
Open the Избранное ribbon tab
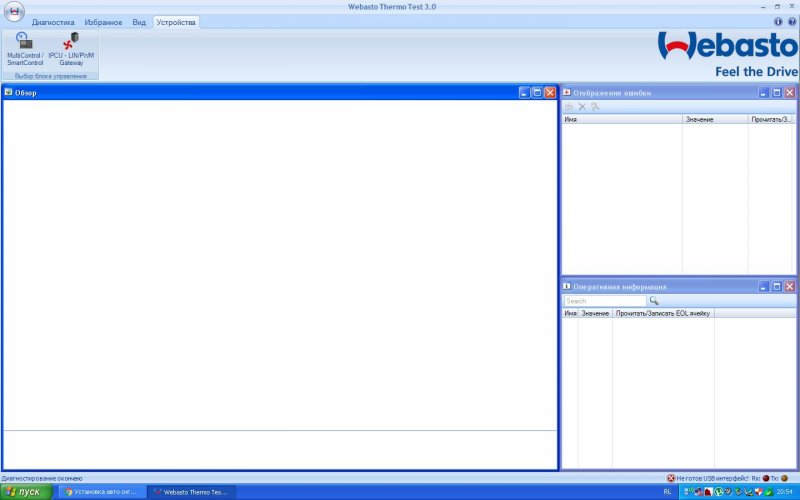[103, 22]
